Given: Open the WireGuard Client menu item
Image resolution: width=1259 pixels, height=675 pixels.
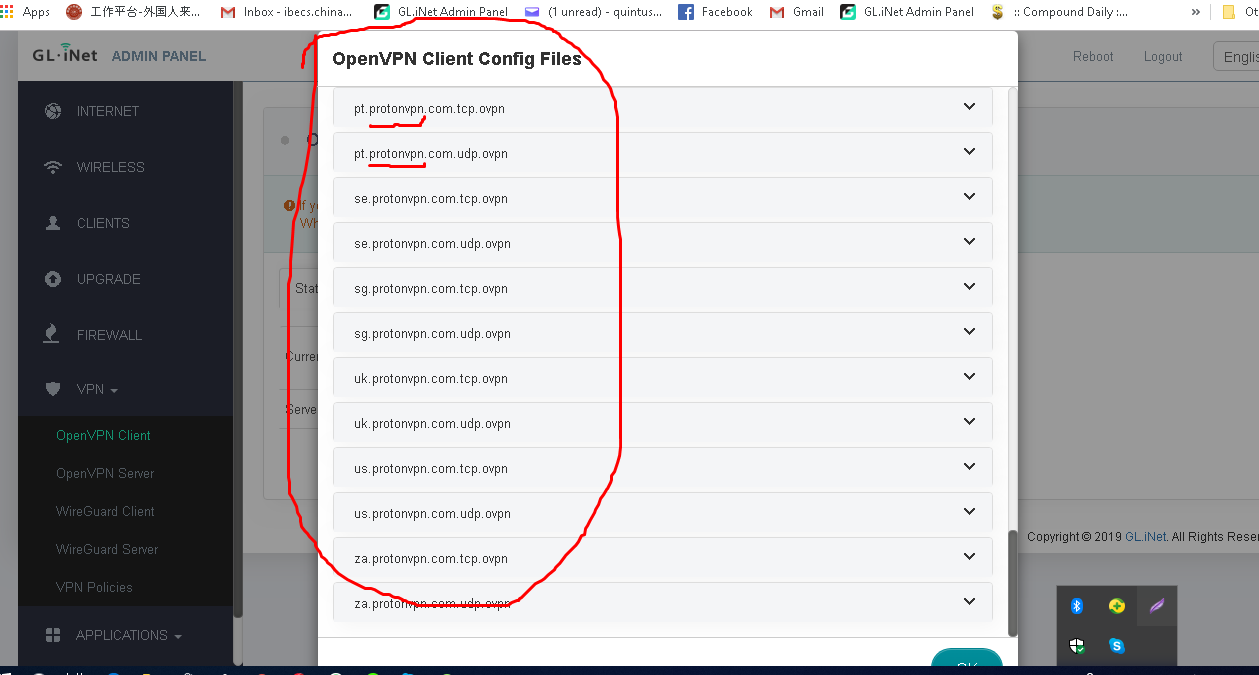Looking at the screenshot, I should 105,511.
